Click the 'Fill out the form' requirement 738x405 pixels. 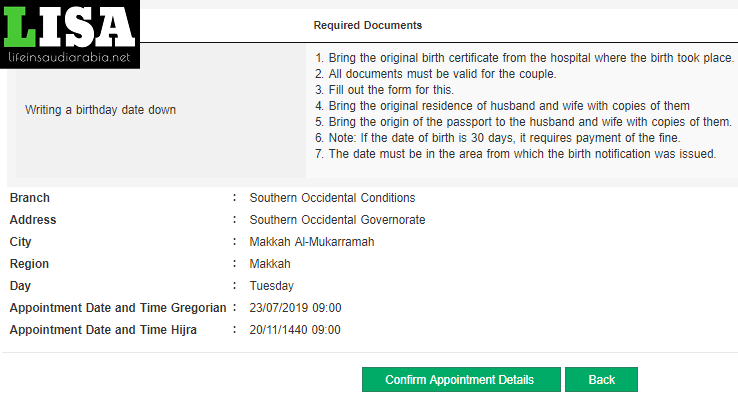pos(384,90)
